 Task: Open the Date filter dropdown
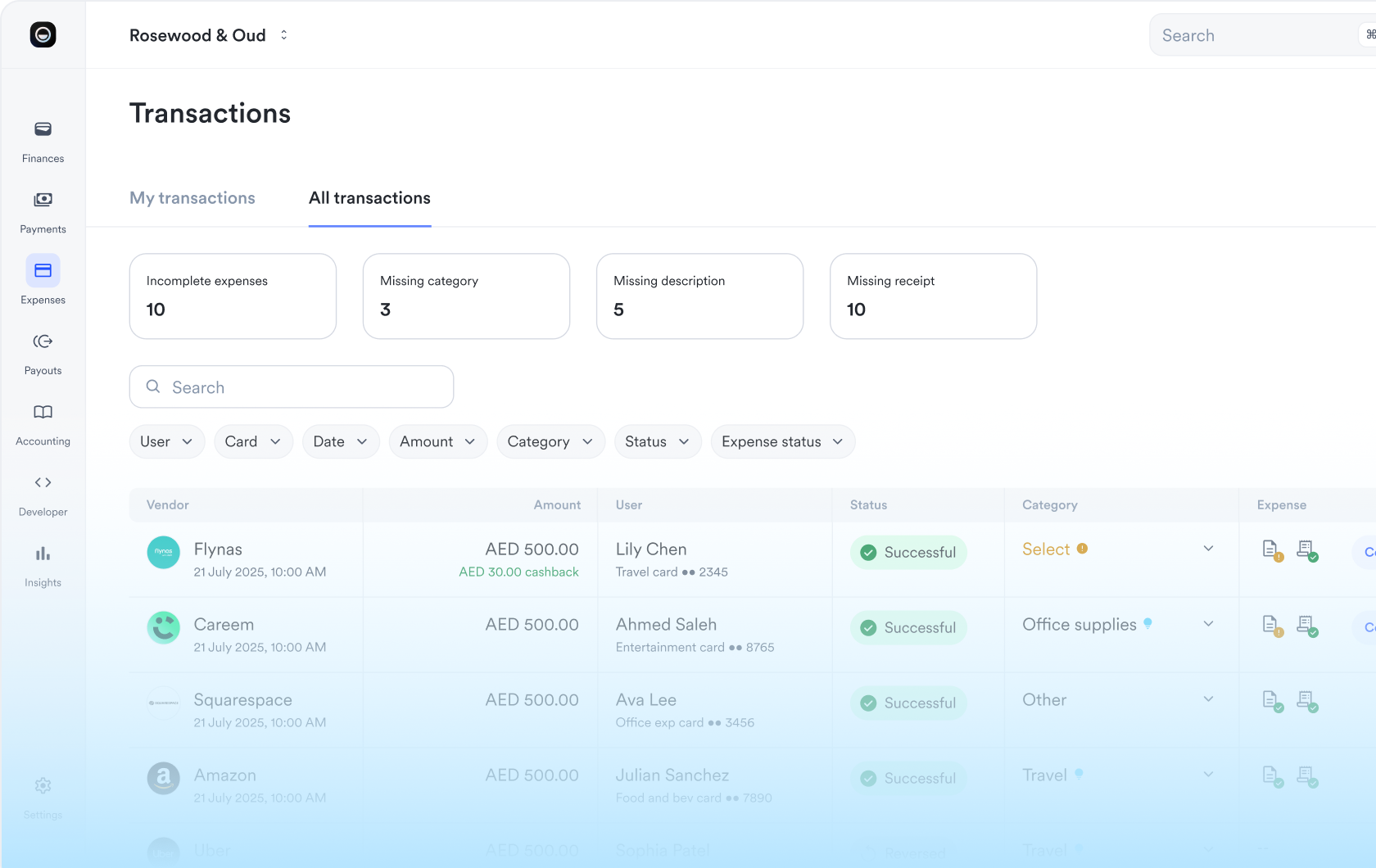tap(341, 441)
